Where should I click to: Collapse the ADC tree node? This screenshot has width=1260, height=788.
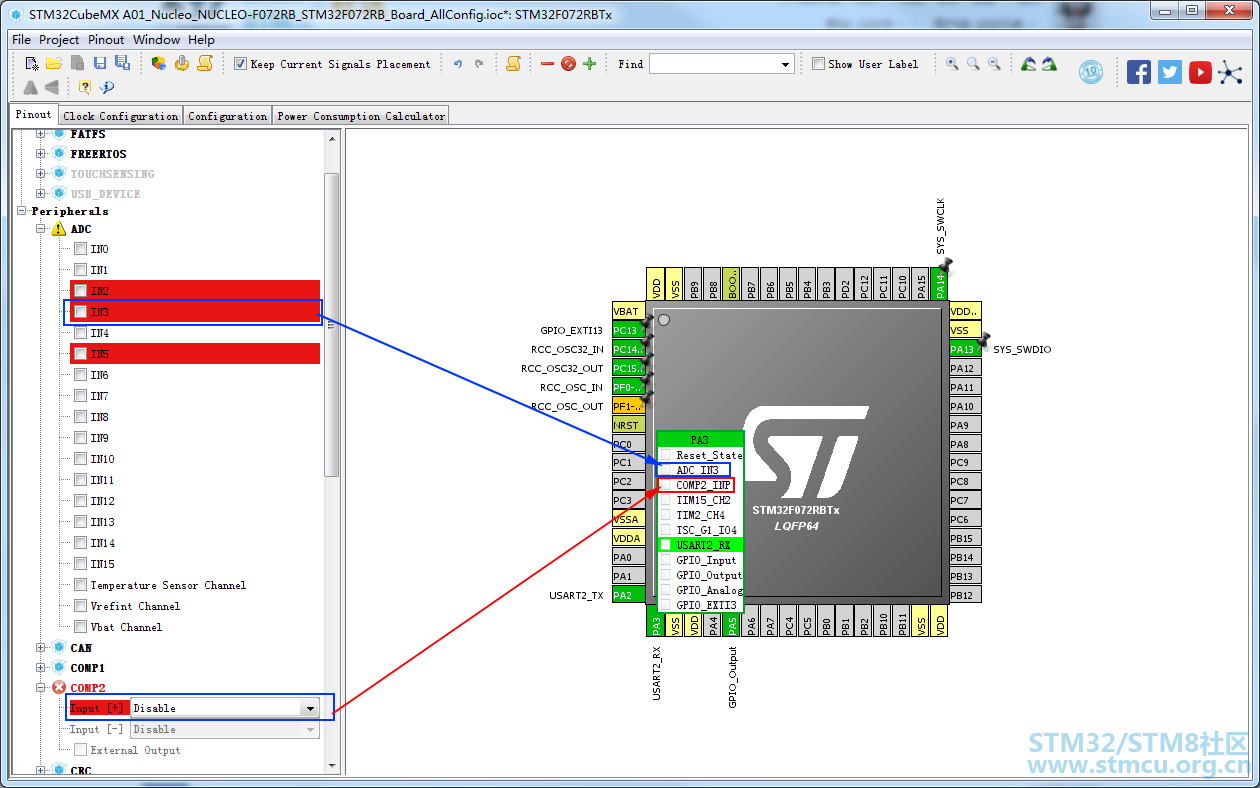[41, 229]
